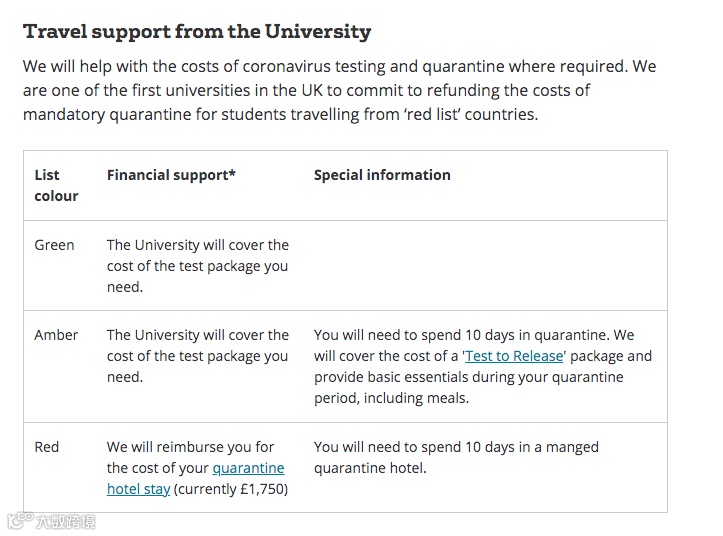
Task: Click the watermark logo icon at bottom left
Action: tap(17, 520)
